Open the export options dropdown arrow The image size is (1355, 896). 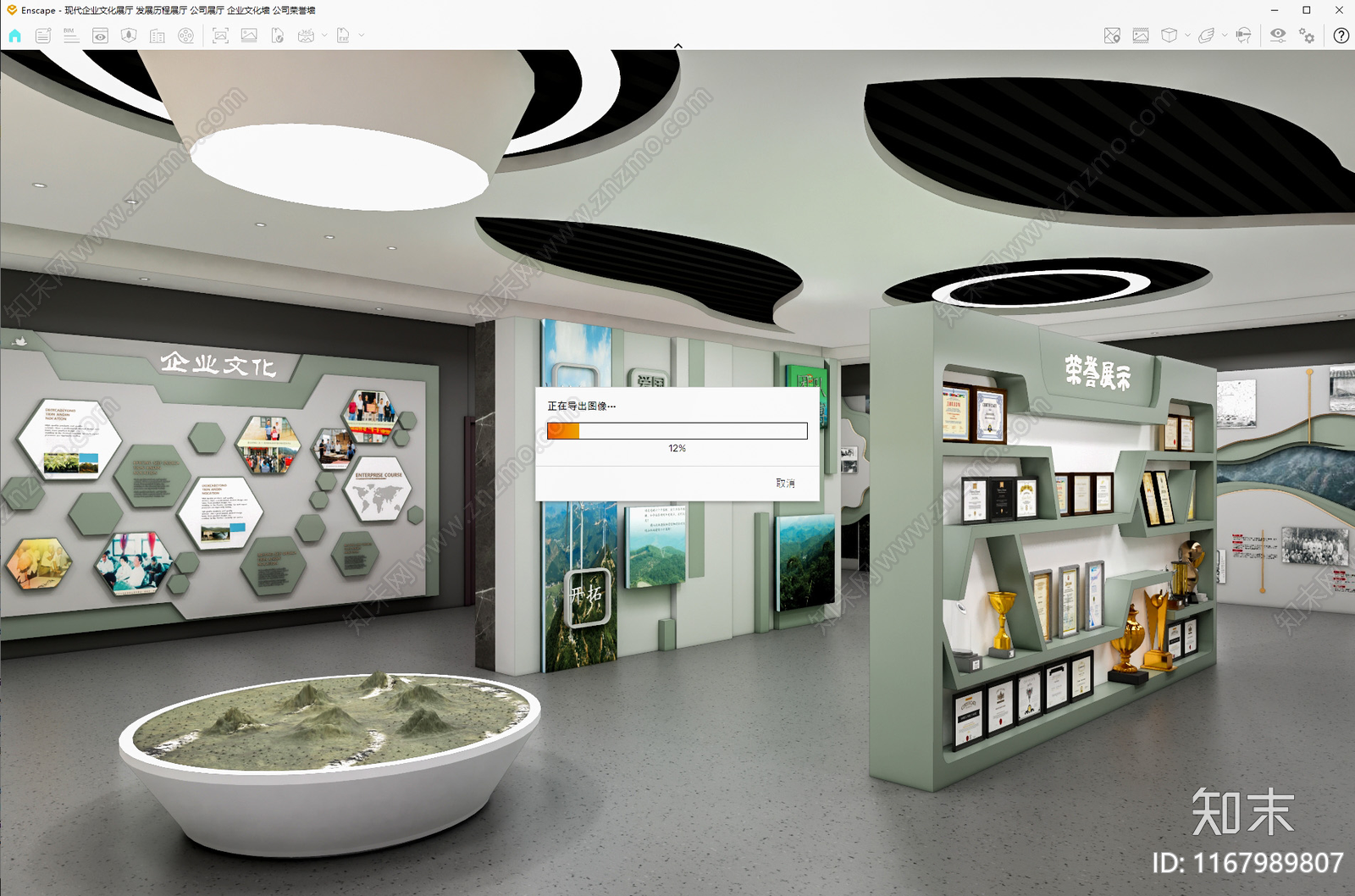362,36
